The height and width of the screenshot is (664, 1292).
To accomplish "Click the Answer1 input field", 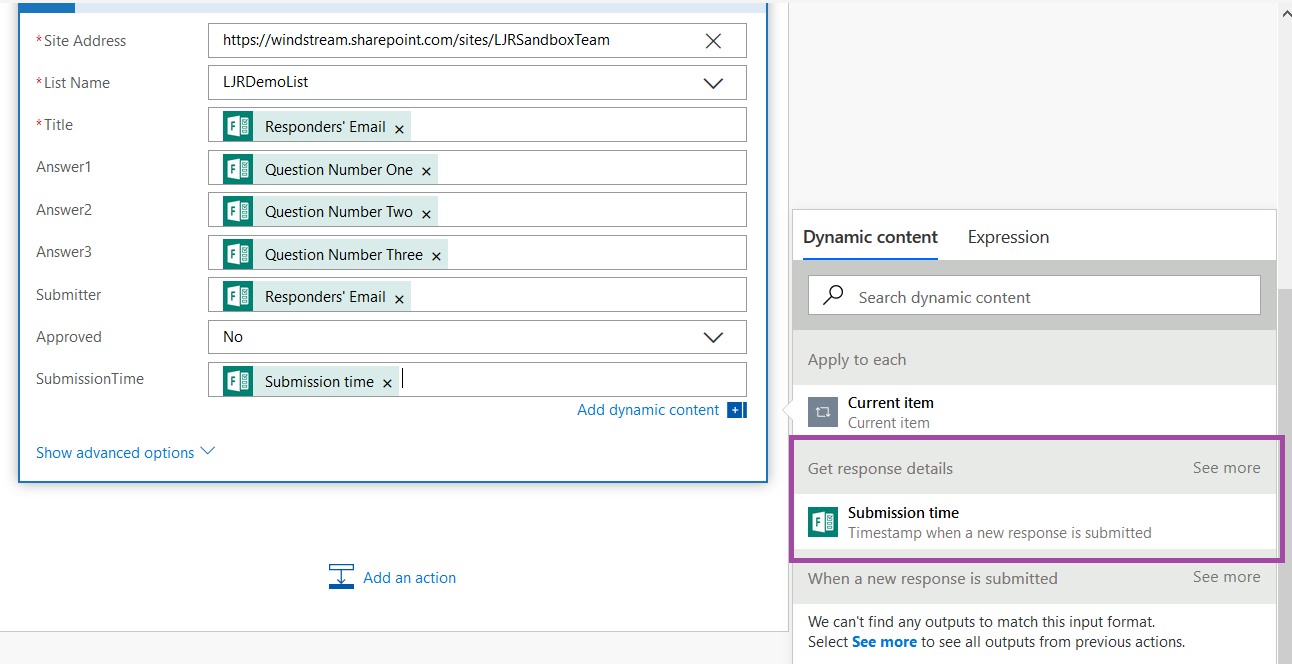I will pos(478,168).
